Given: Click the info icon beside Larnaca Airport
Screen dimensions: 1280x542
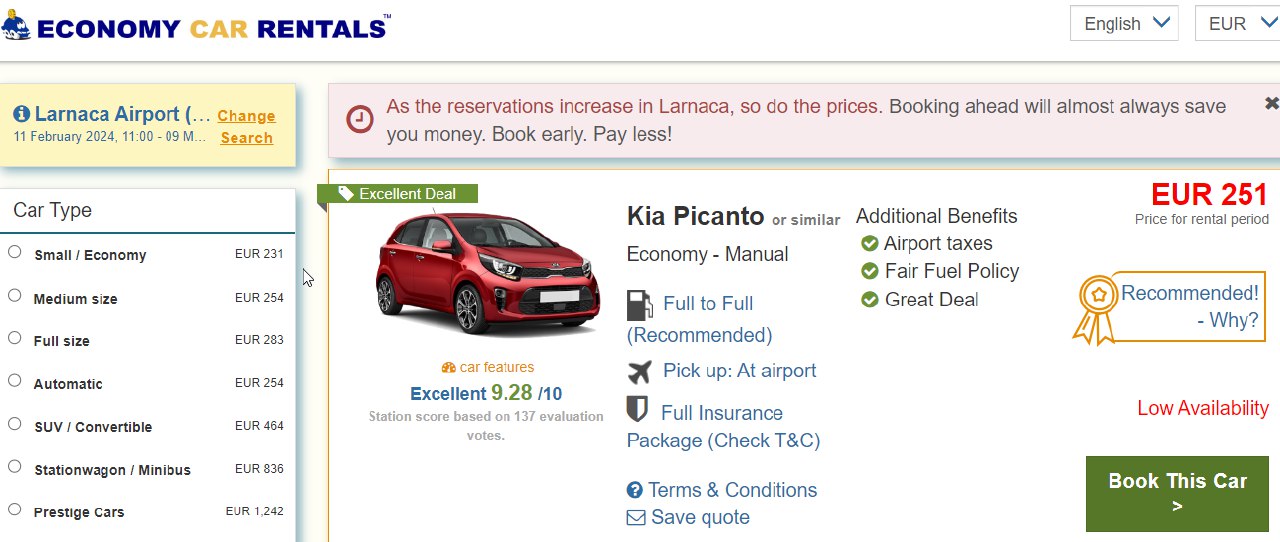Looking at the screenshot, I should [x=21, y=114].
